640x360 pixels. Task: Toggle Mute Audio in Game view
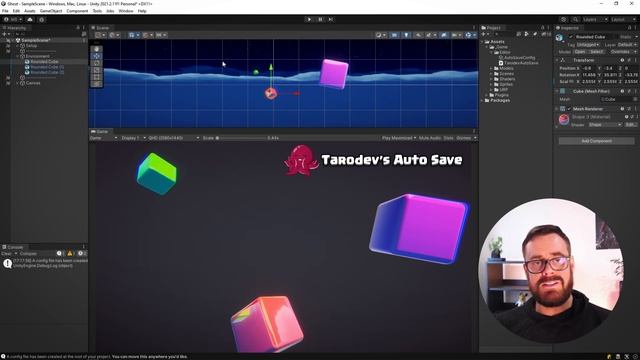(x=430, y=138)
